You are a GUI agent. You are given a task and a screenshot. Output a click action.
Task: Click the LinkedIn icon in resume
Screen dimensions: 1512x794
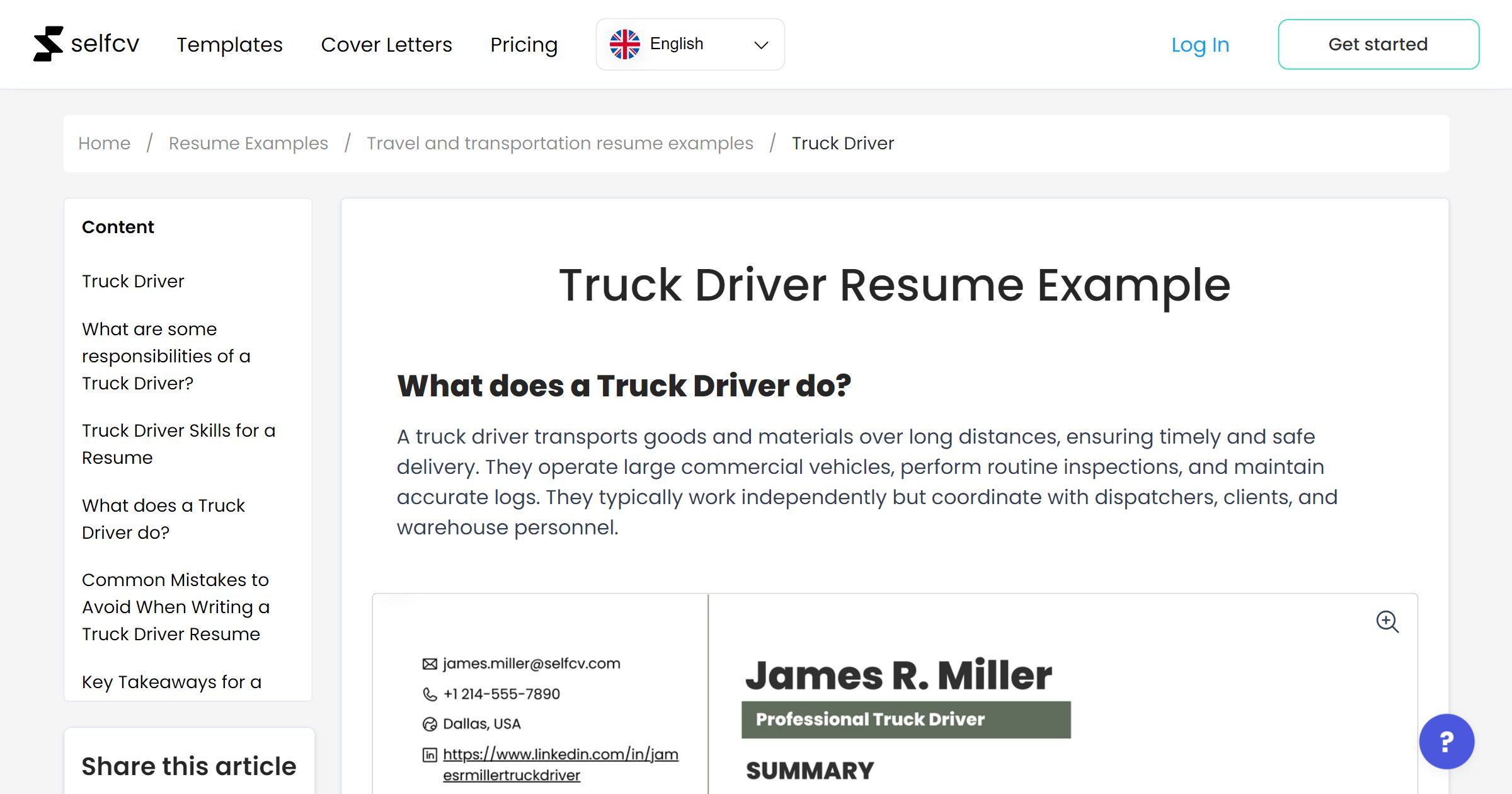(x=430, y=754)
